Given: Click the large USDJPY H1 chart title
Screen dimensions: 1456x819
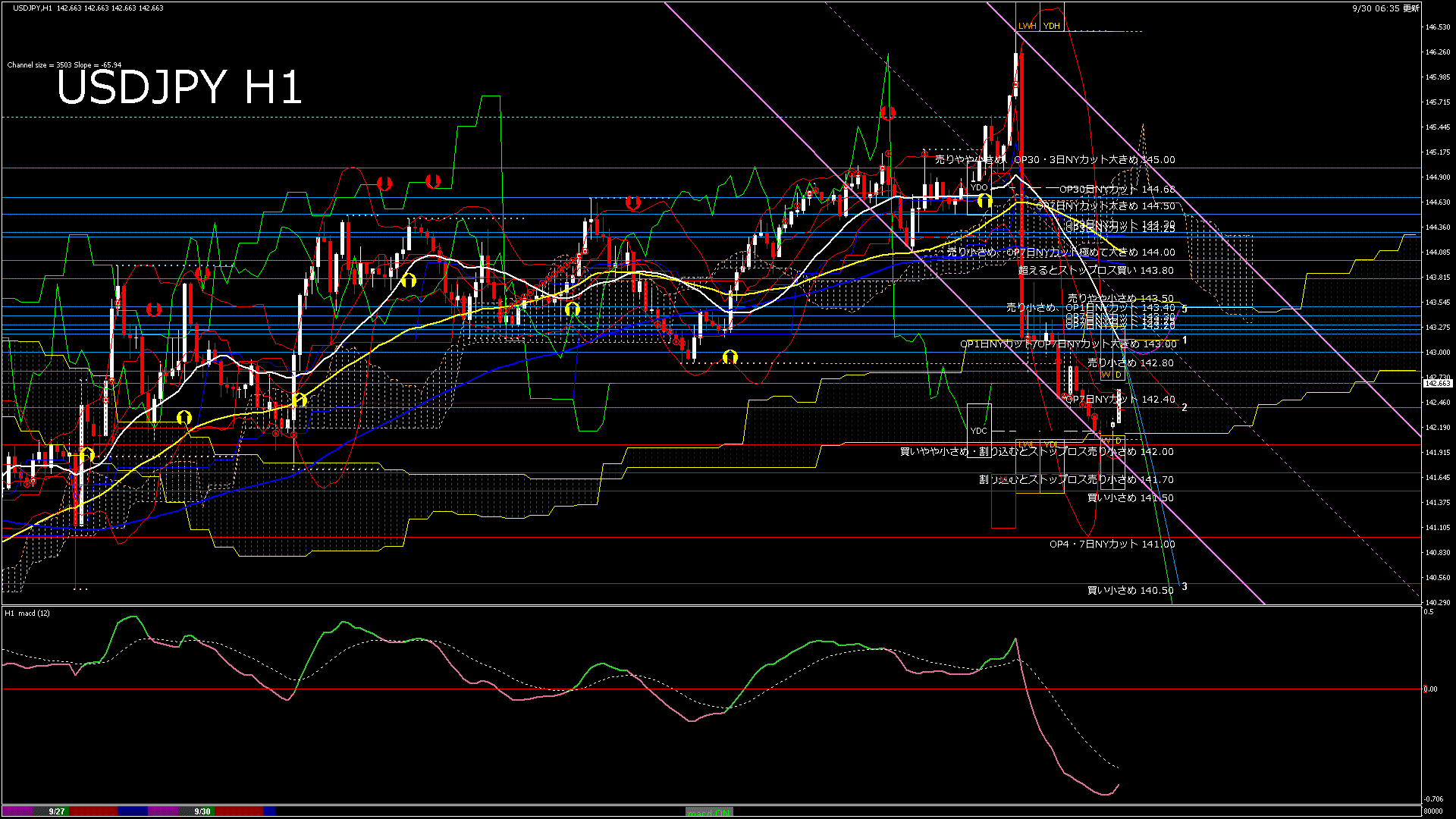Looking at the screenshot, I should [180, 86].
